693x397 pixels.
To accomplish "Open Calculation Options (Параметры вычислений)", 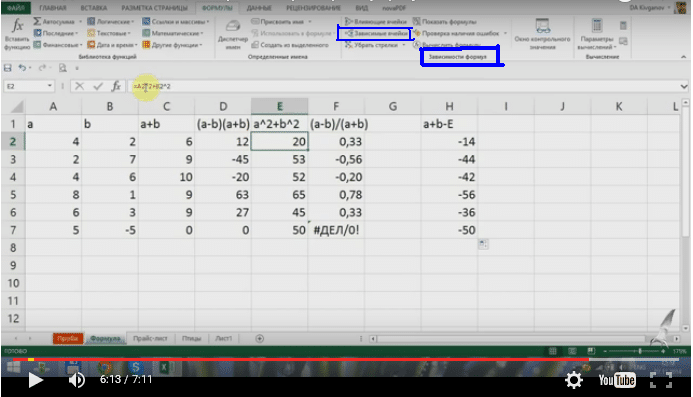I will tap(597, 34).
